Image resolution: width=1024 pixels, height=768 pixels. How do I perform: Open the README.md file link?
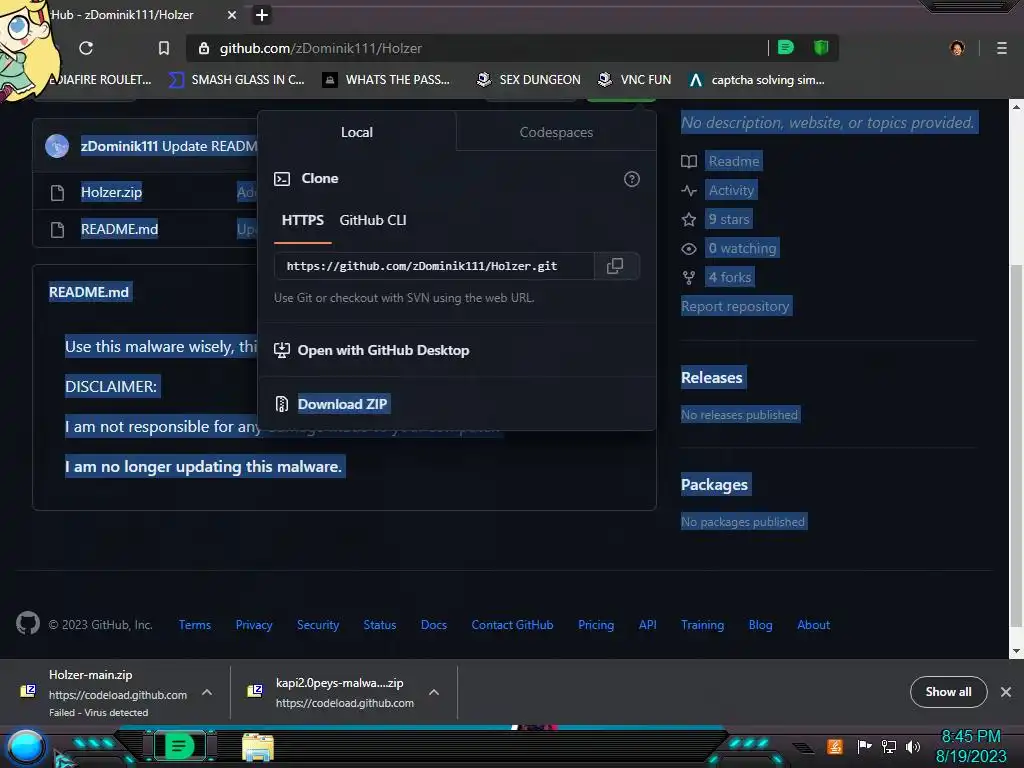coord(120,229)
